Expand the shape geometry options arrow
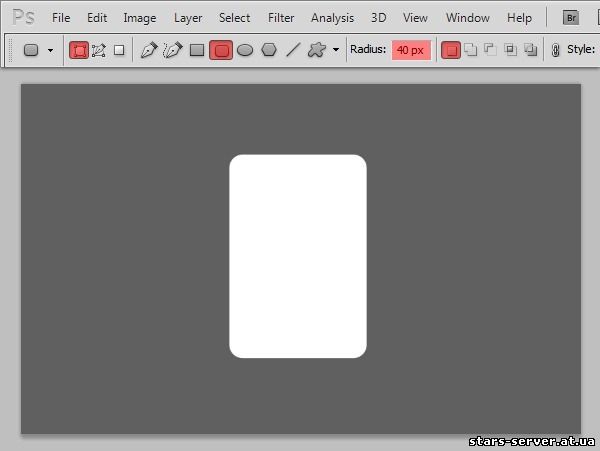This screenshot has width=600, height=451. 336,50
